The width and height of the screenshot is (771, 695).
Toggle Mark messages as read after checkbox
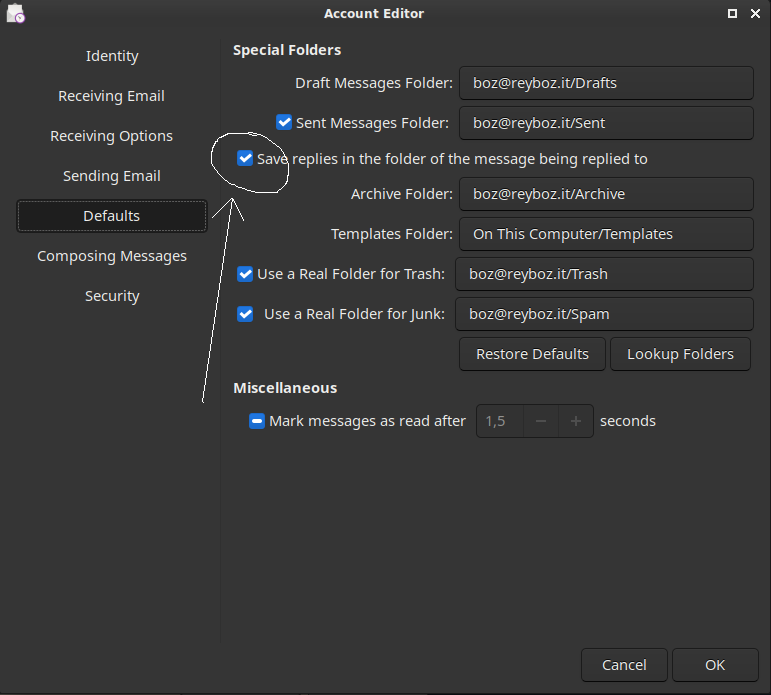coord(257,421)
